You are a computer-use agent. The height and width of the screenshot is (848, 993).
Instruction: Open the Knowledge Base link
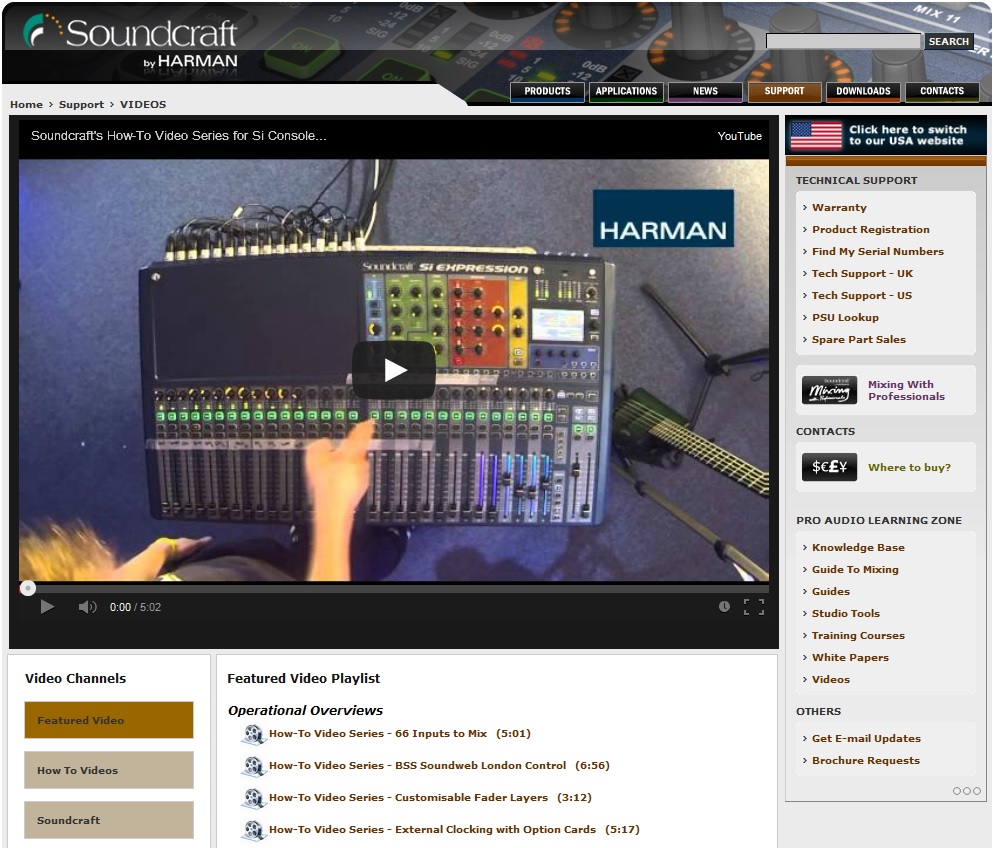click(858, 548)
